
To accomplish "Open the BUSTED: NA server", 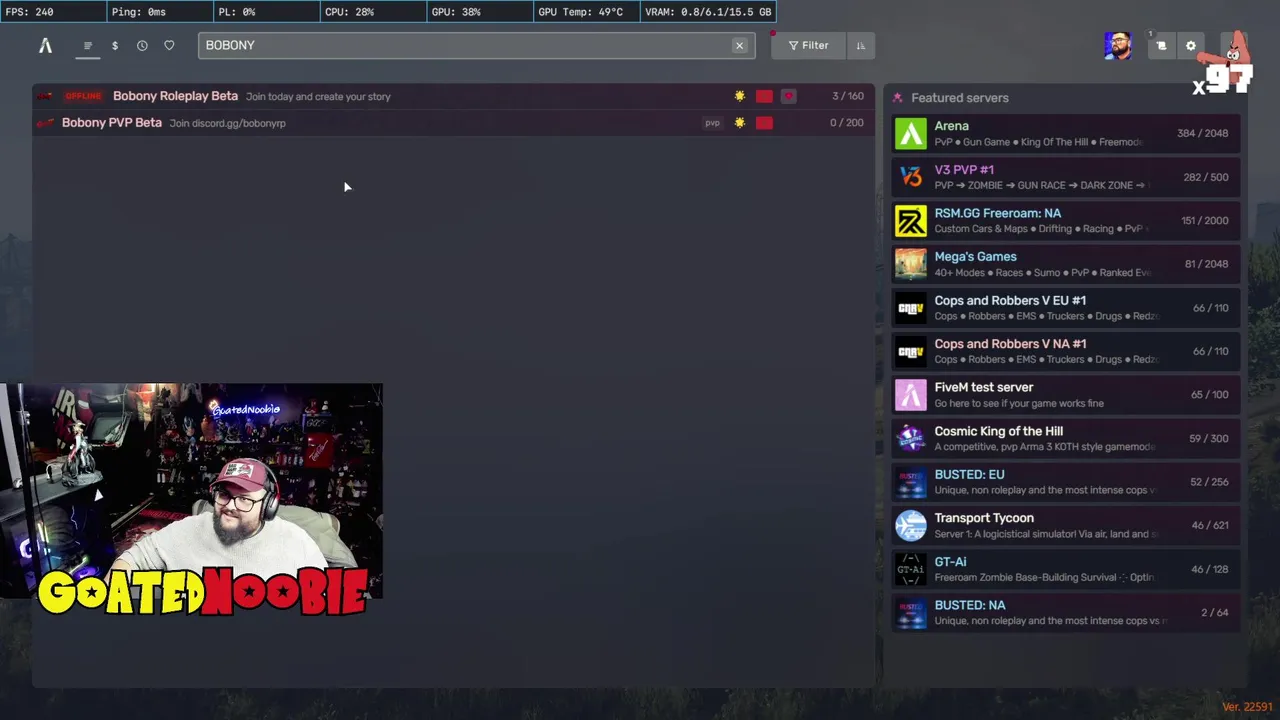I will pyautogui.click(x=1066, y=612).
